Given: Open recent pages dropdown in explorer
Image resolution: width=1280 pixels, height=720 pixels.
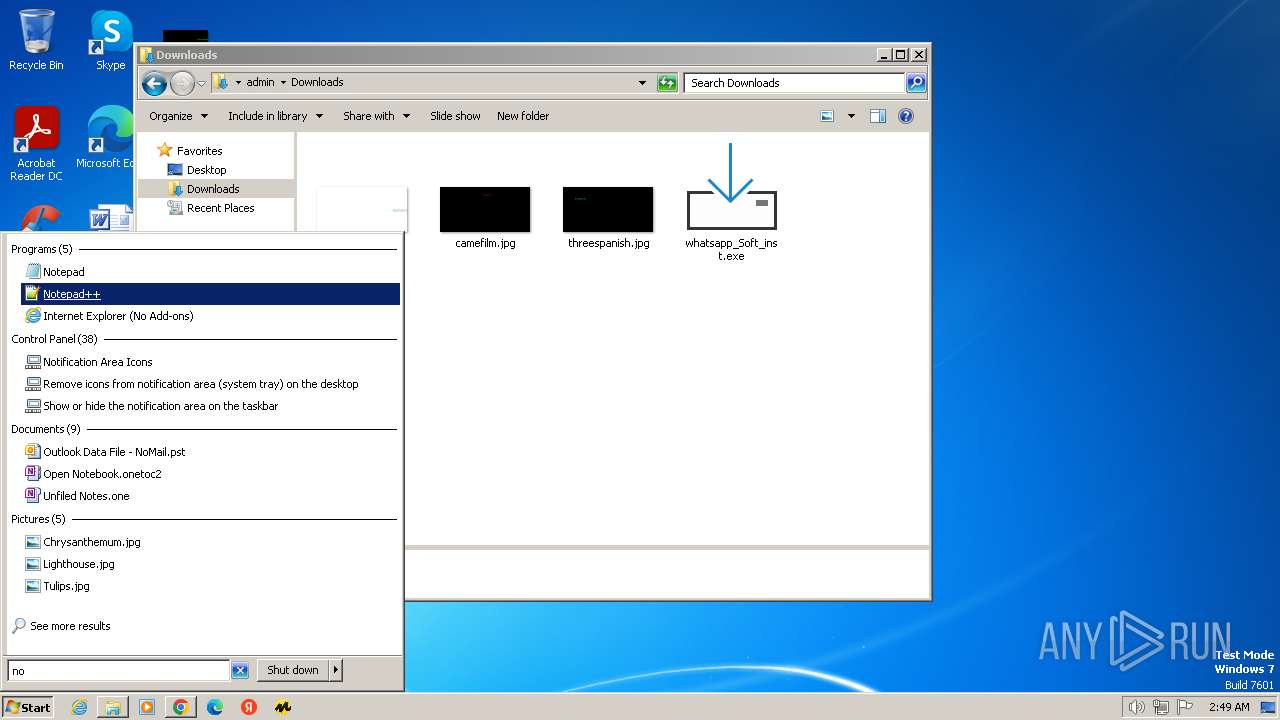Looking at the screenshot, I should tap(202, 83).
